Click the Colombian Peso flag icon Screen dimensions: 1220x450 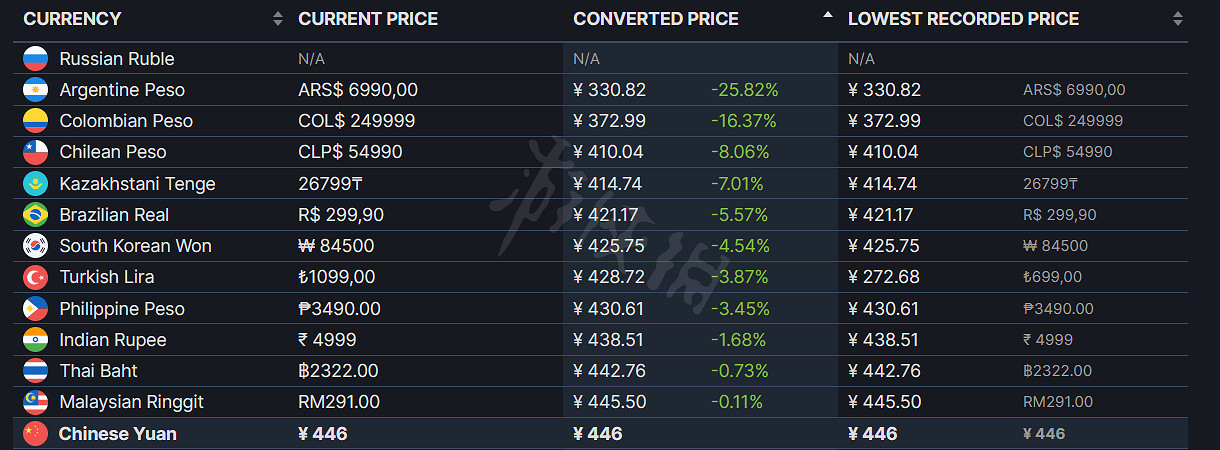[x=36, y=121]
